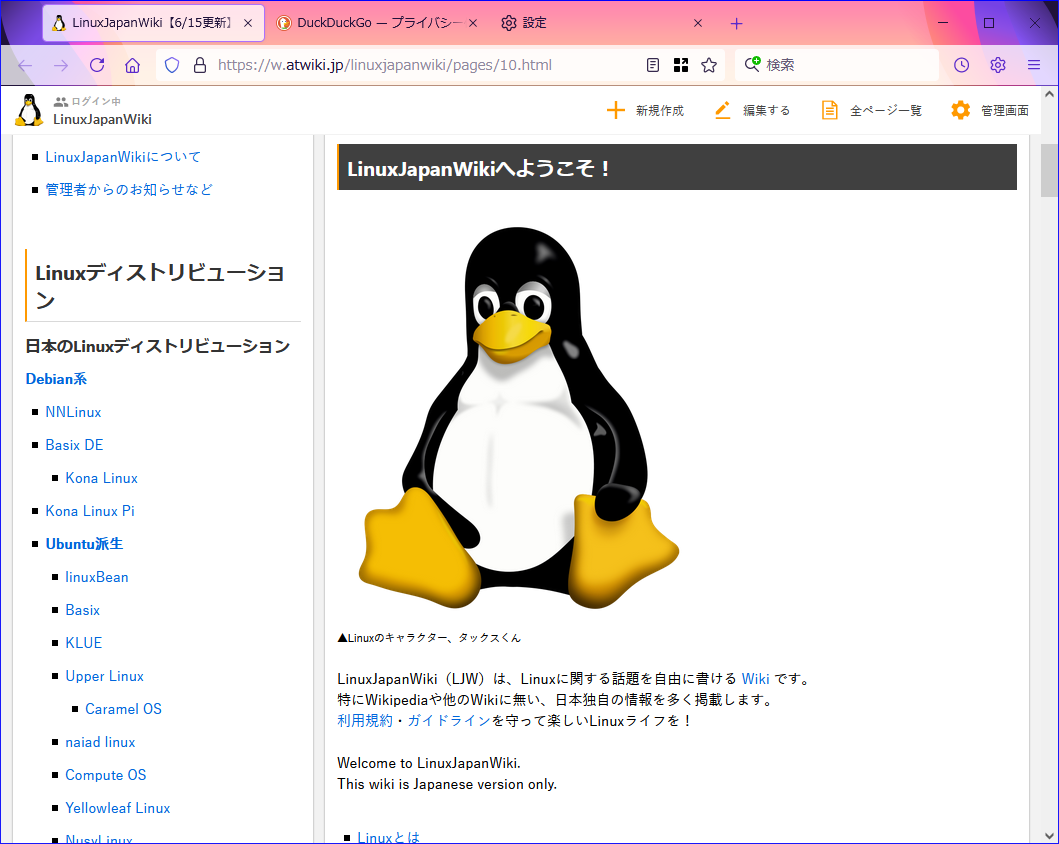Click the Tux penguin image
The width and height of the screenshot is (1059, 844).
coord(517,417)
